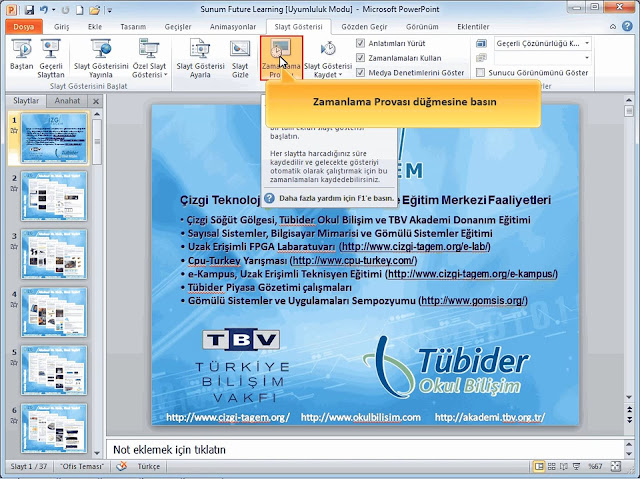
Task: Switch to Slide Sorter view icon
Action: click(x=551, y=466)
